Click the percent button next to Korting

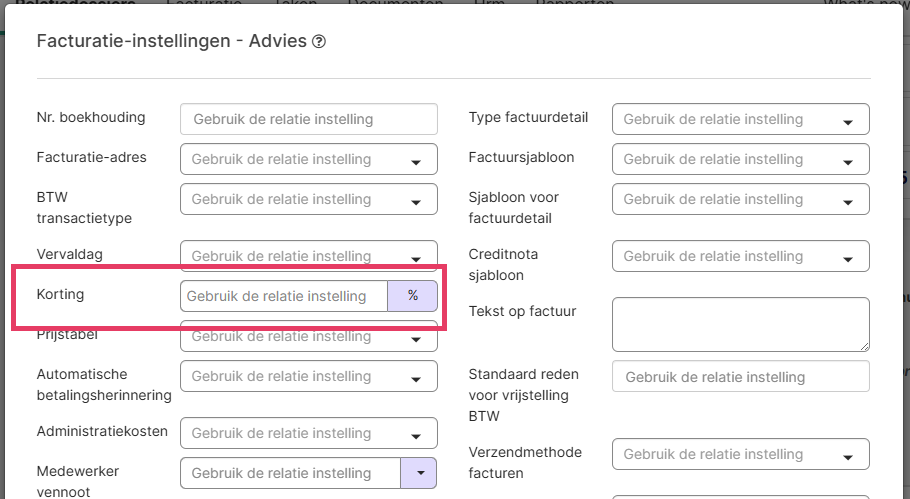click(412, 296)
